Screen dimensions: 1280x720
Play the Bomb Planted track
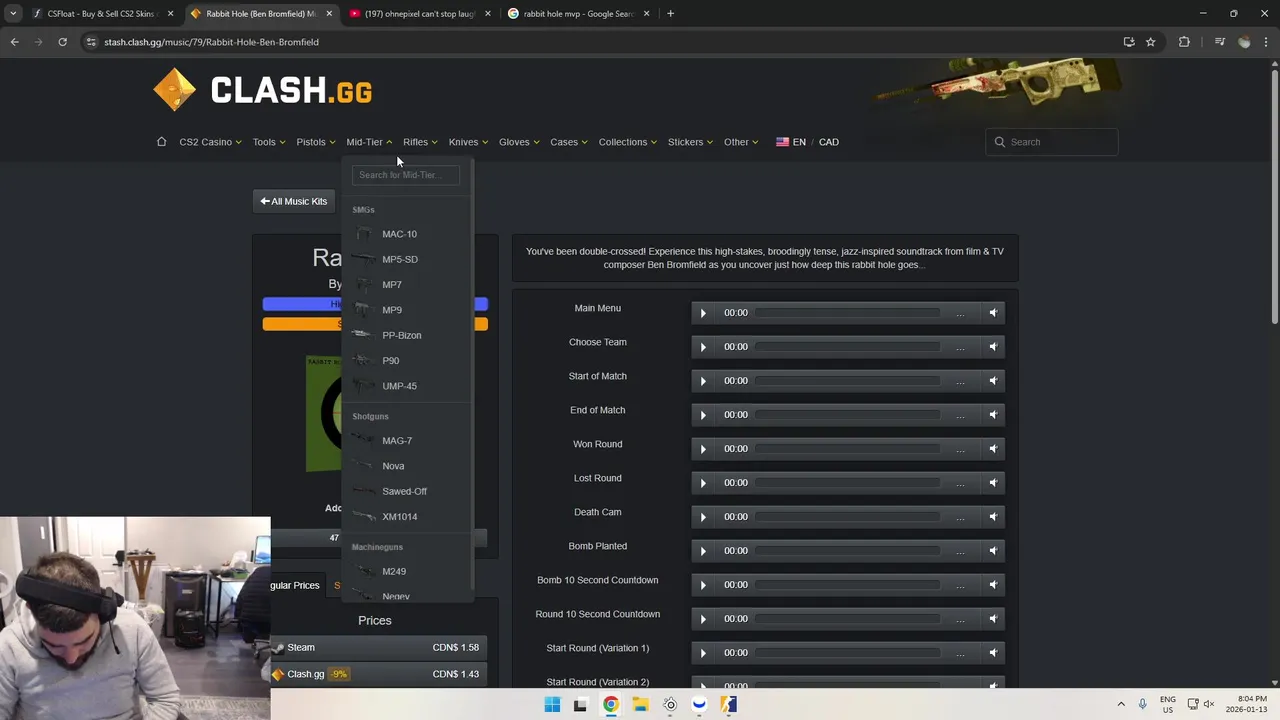[703, 551]
